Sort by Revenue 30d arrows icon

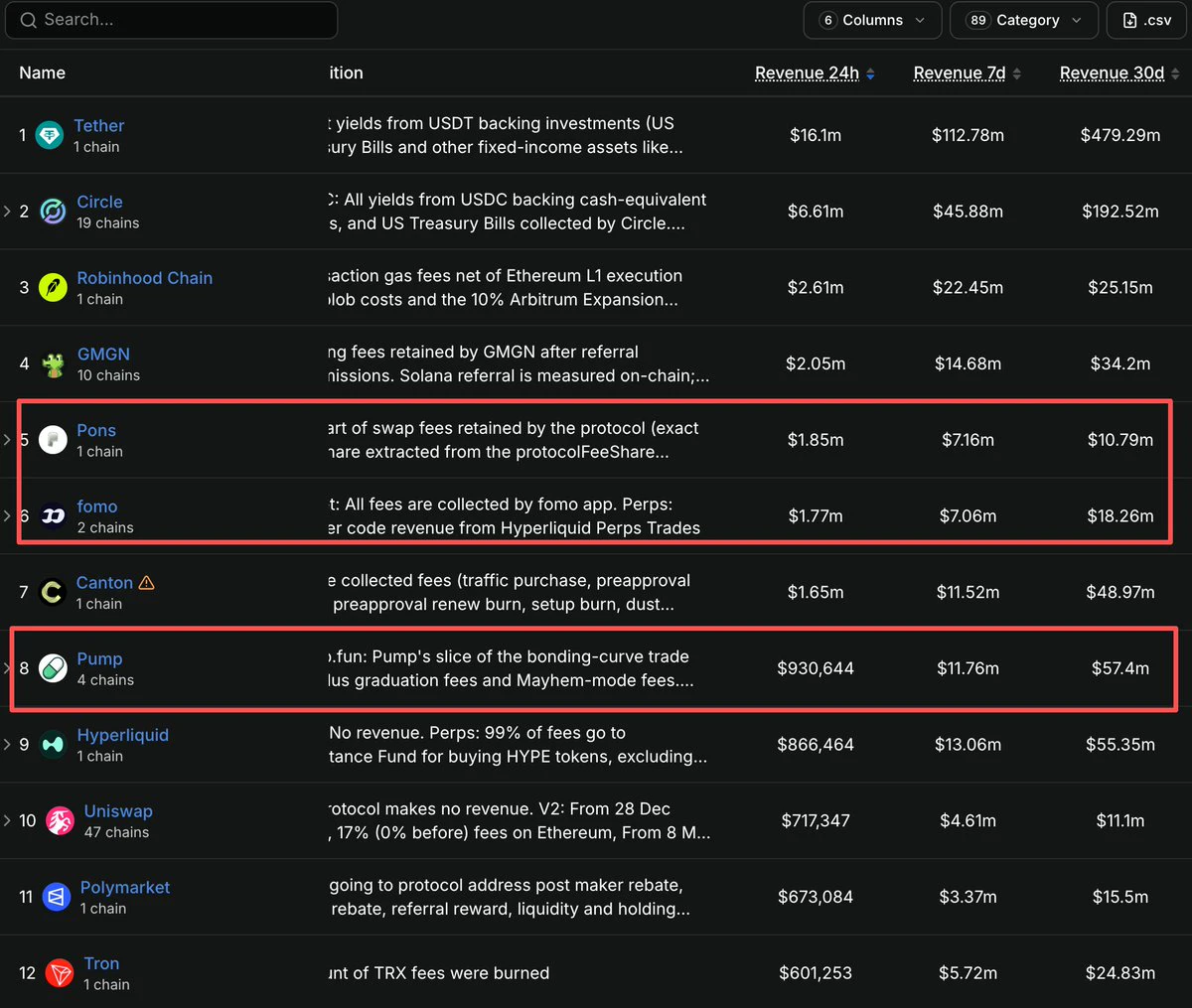[1175, 73]
